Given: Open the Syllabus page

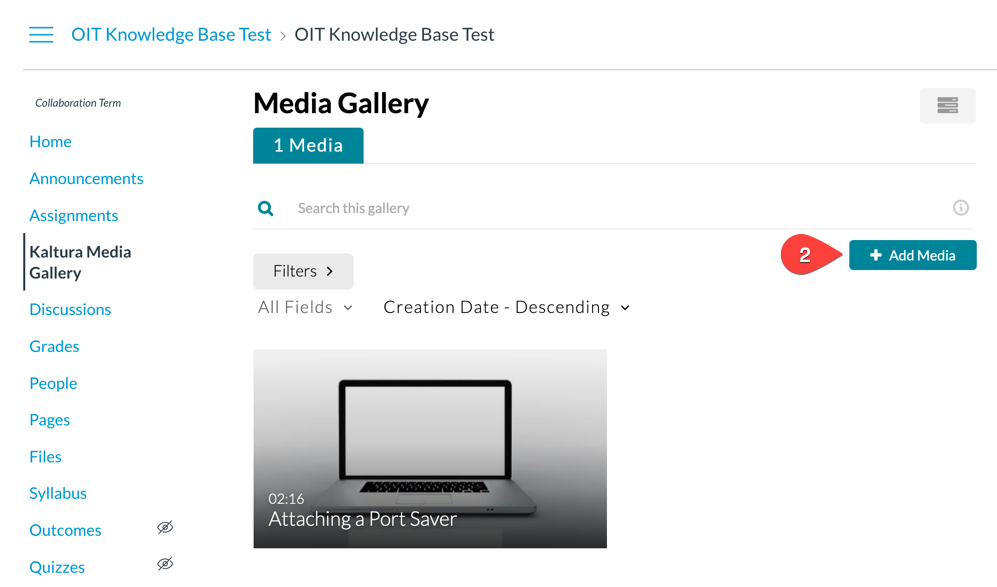Looking at the screenshot, I should [58, 493].
